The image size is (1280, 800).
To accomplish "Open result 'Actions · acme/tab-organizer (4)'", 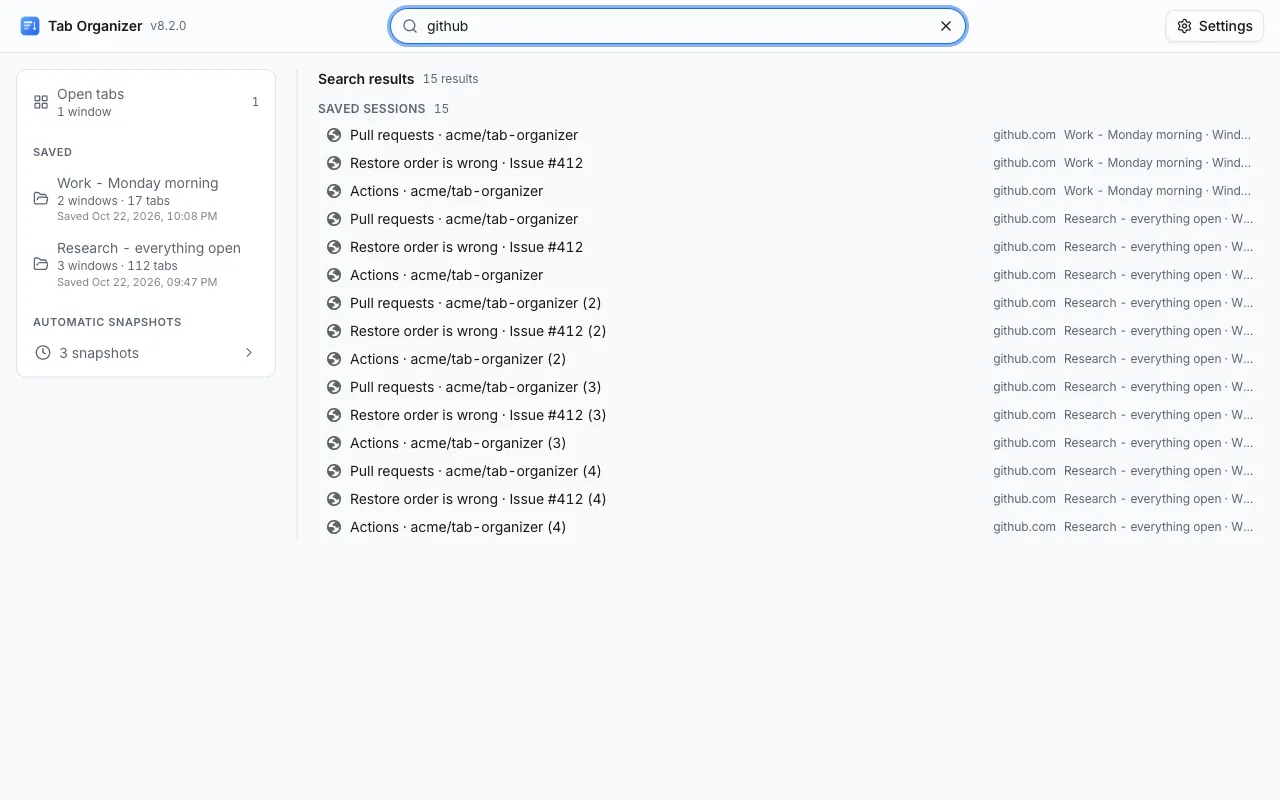I will 790,527.
